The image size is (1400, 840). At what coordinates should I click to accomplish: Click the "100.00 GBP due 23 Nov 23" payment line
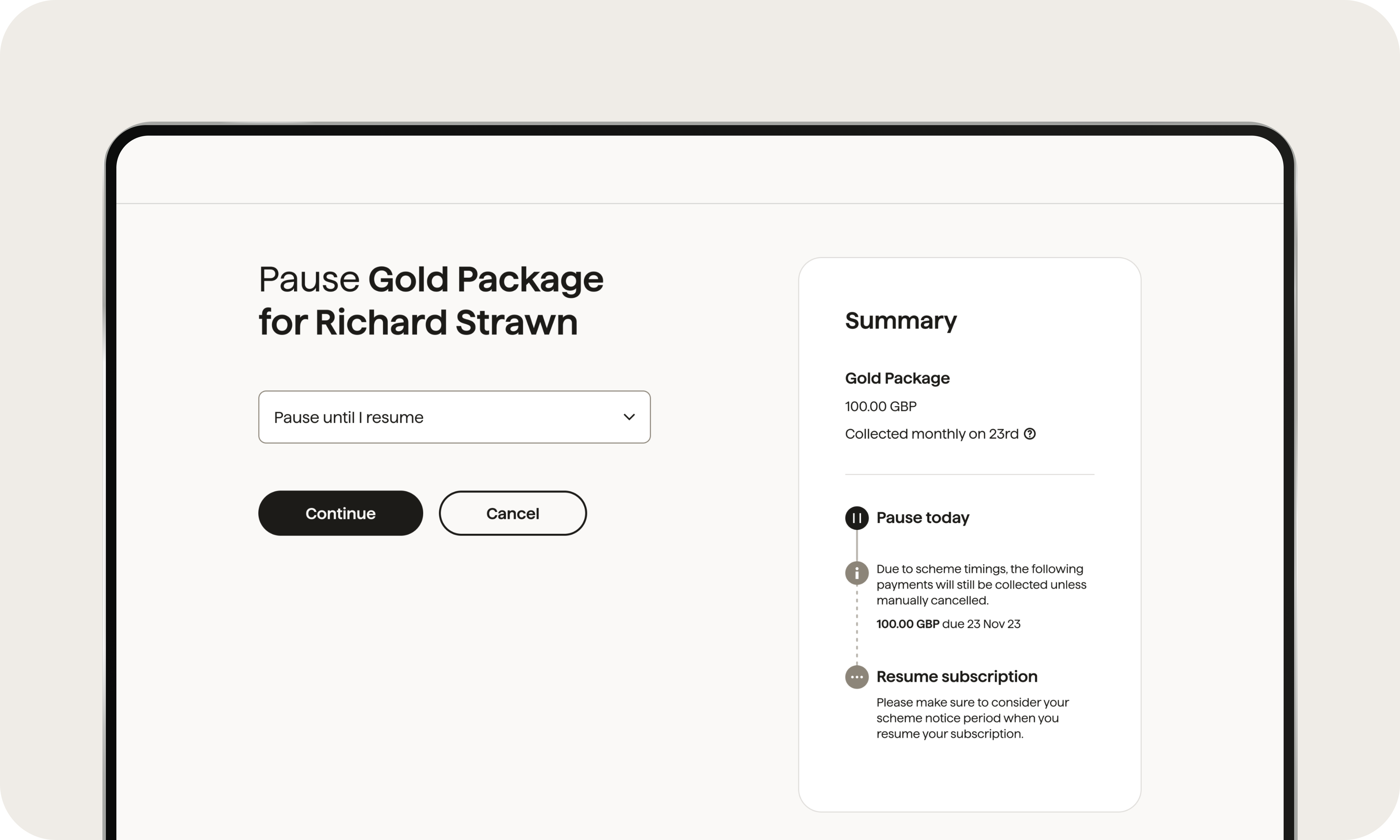[948, 624]
